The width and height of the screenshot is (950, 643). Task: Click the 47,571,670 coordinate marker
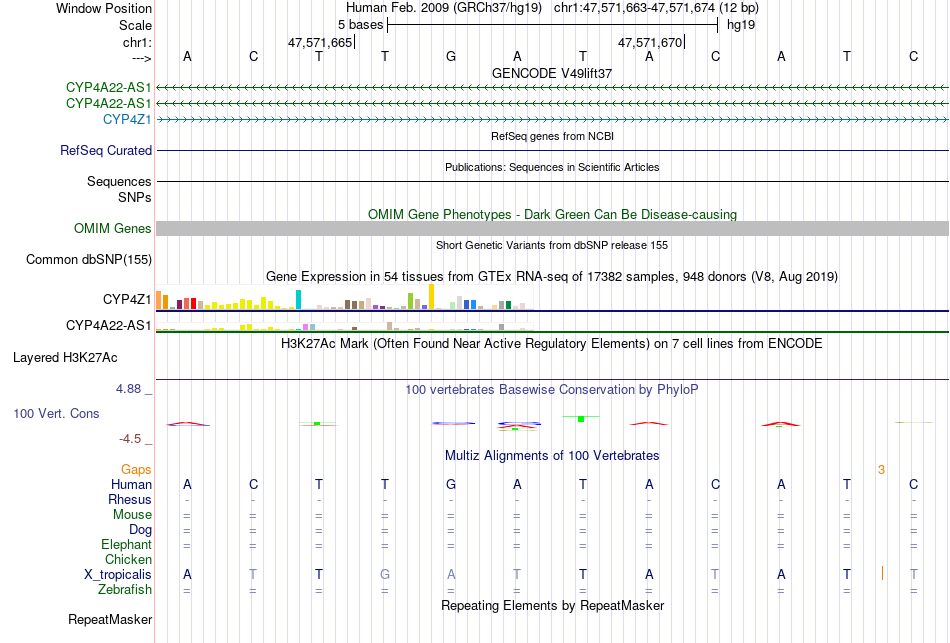[650, 42]
